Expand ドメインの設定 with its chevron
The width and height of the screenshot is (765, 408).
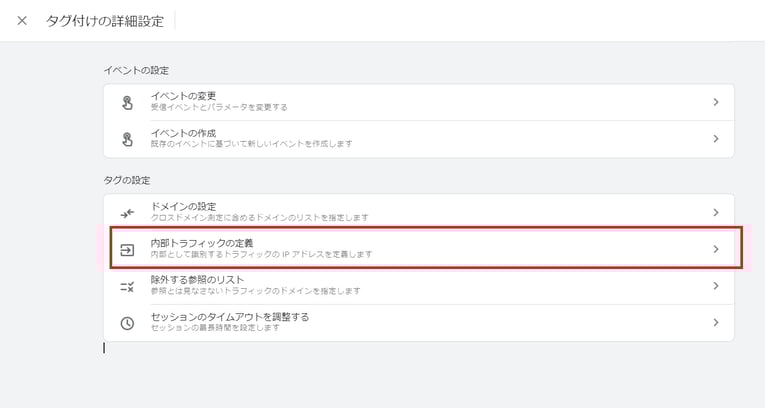(716, 212)
